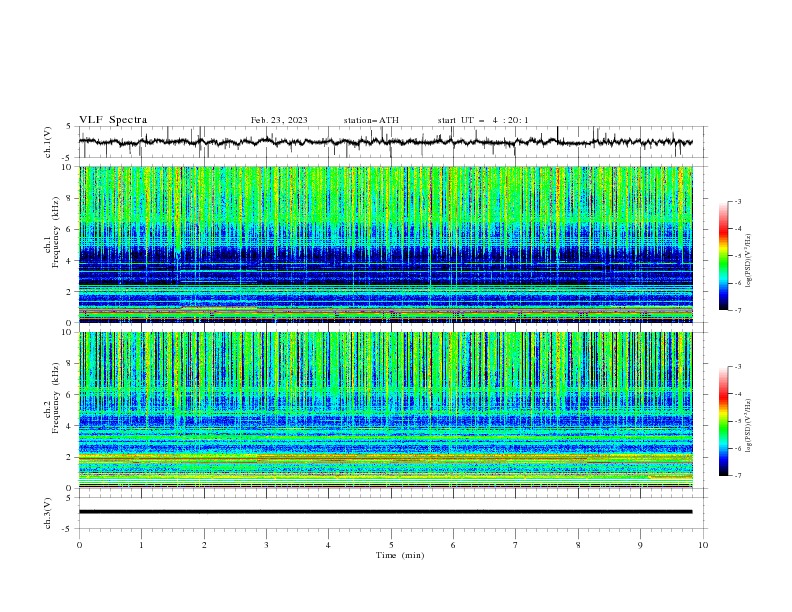Viewport: 792px width, 612px height.
Task: Click the ch.2 'Frequency (kHz)' axis label
Action: coord(56,397)
